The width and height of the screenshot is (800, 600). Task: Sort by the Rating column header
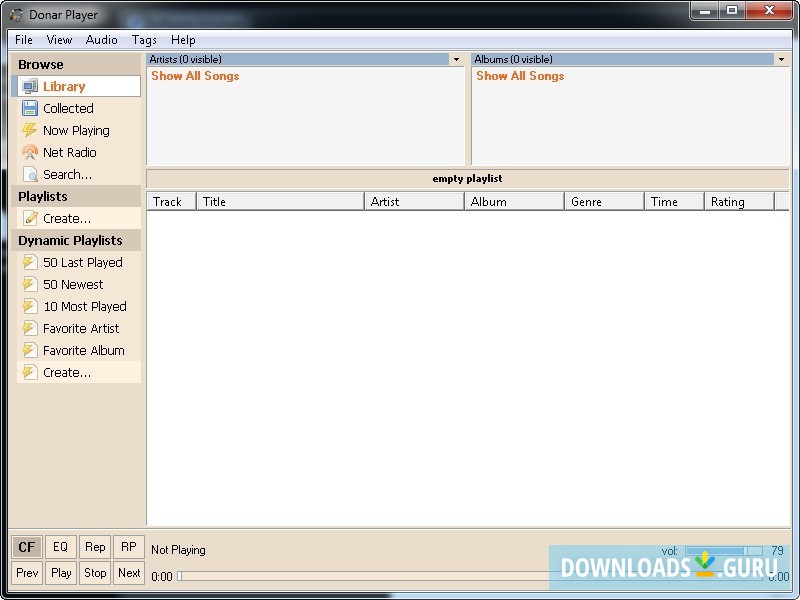click(x=739, y=202)
